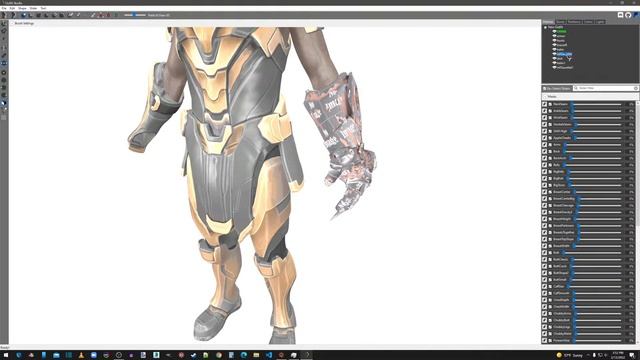The image size is (640, 360).
Task: Open the Windows Start menu
Action: (x=6, y=355)
